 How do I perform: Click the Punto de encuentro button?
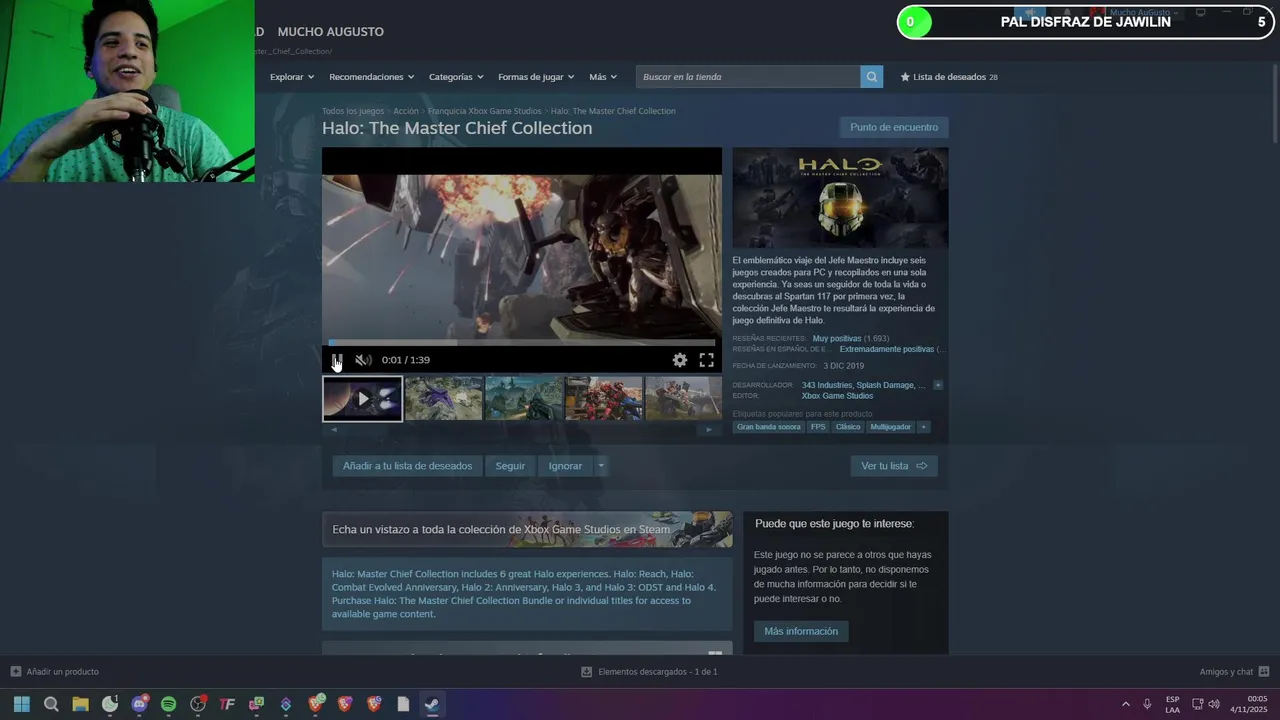coord(894,127)
